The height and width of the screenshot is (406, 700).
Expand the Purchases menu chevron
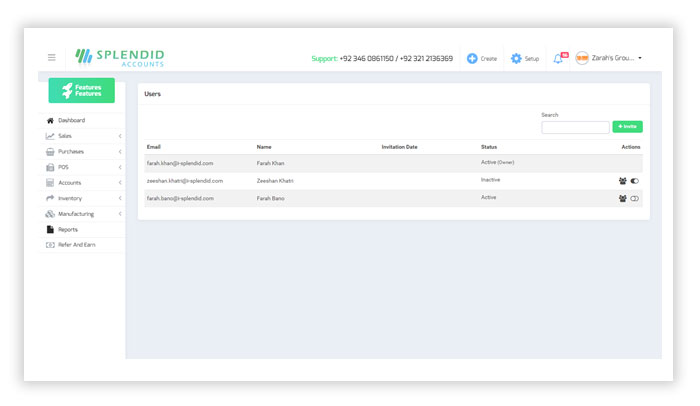pos(120,151)
